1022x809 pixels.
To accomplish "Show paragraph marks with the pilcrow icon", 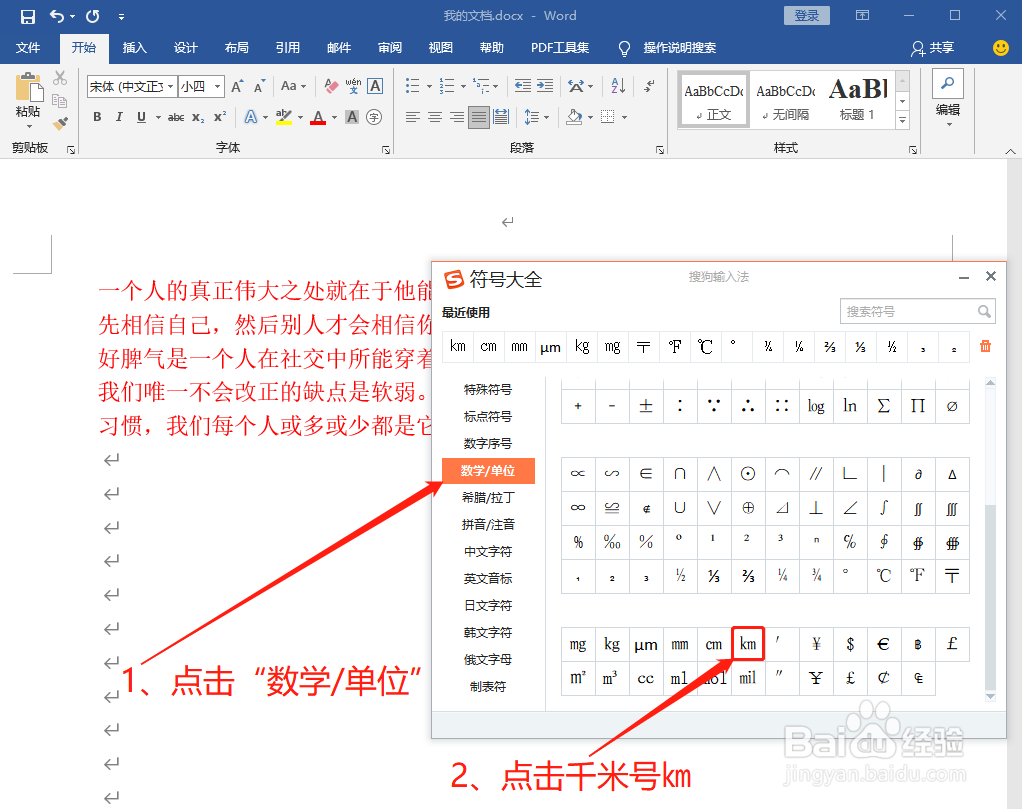I will tap(649, 85).
